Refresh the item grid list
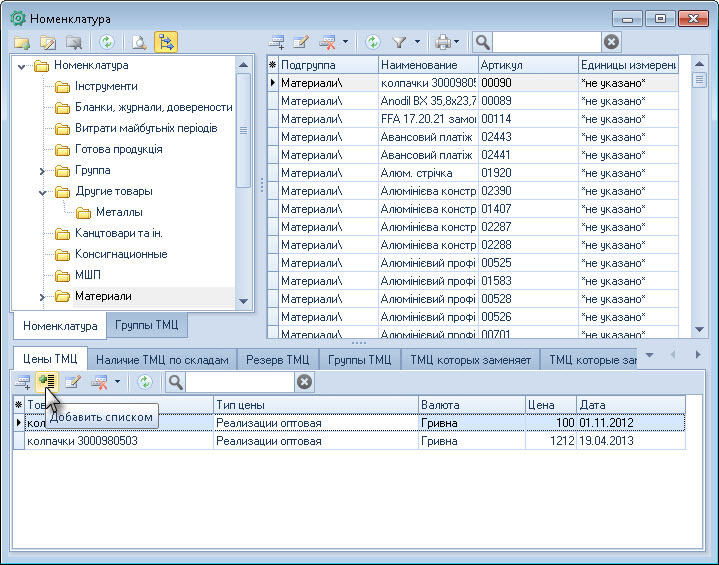Viewport: 719px width, 565px height. pyautogui.click(x=373, y=43)
